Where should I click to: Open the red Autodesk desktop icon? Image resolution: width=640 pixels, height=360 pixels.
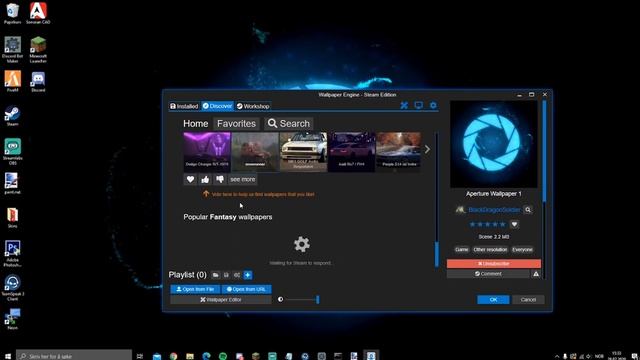coord(38,13)
